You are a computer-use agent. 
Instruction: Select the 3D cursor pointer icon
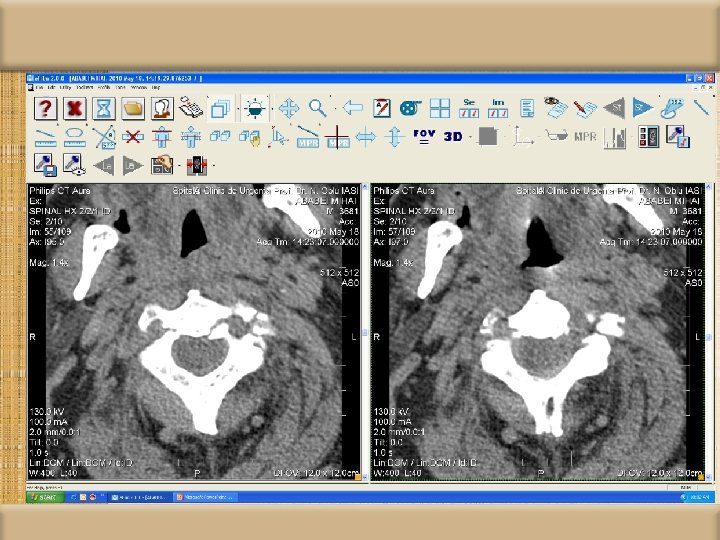point(278,137)
